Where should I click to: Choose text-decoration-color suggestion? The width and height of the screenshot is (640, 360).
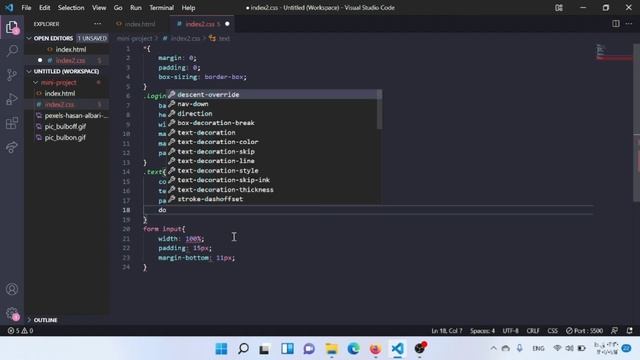click(271, 142)
